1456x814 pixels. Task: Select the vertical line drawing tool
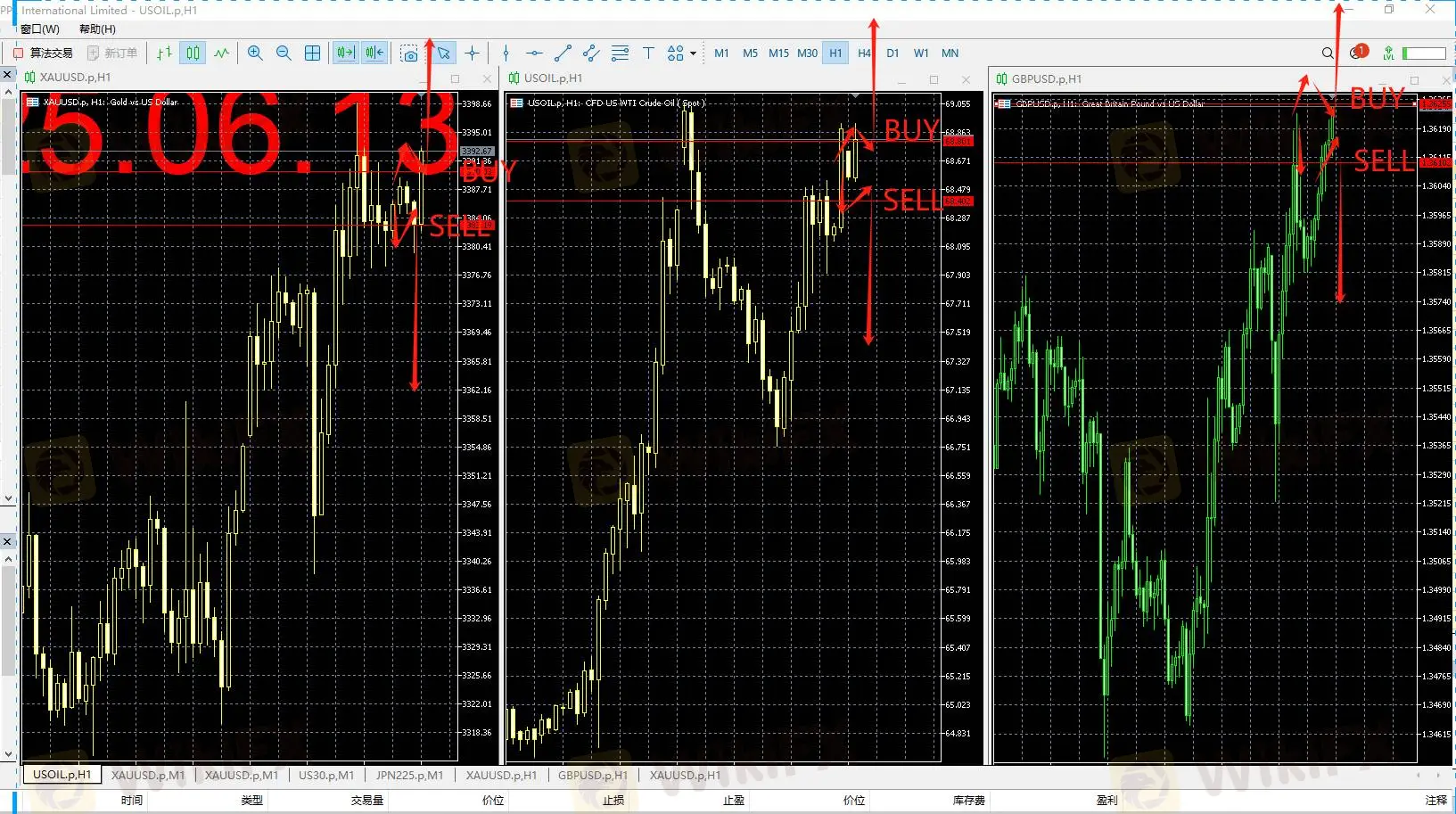[506, 53]
